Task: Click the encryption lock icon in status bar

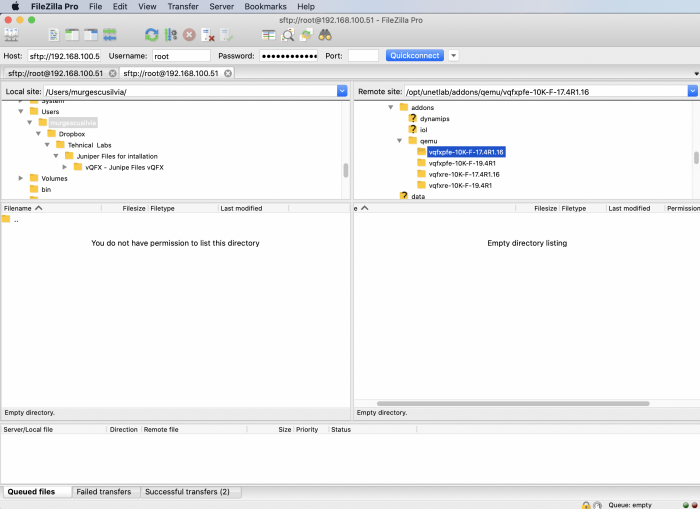Action: (586, 505)
